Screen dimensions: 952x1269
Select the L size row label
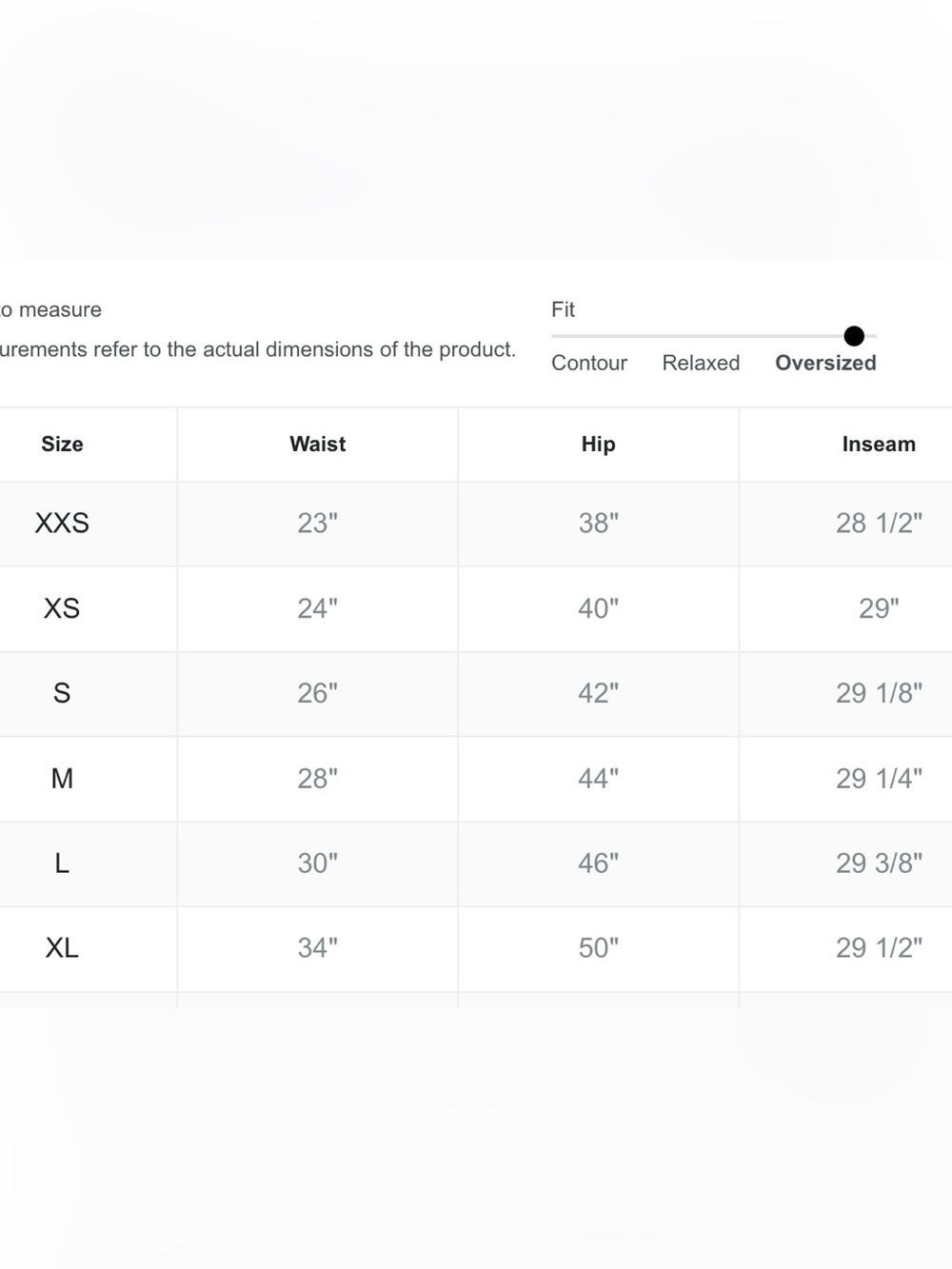[62, 863]
